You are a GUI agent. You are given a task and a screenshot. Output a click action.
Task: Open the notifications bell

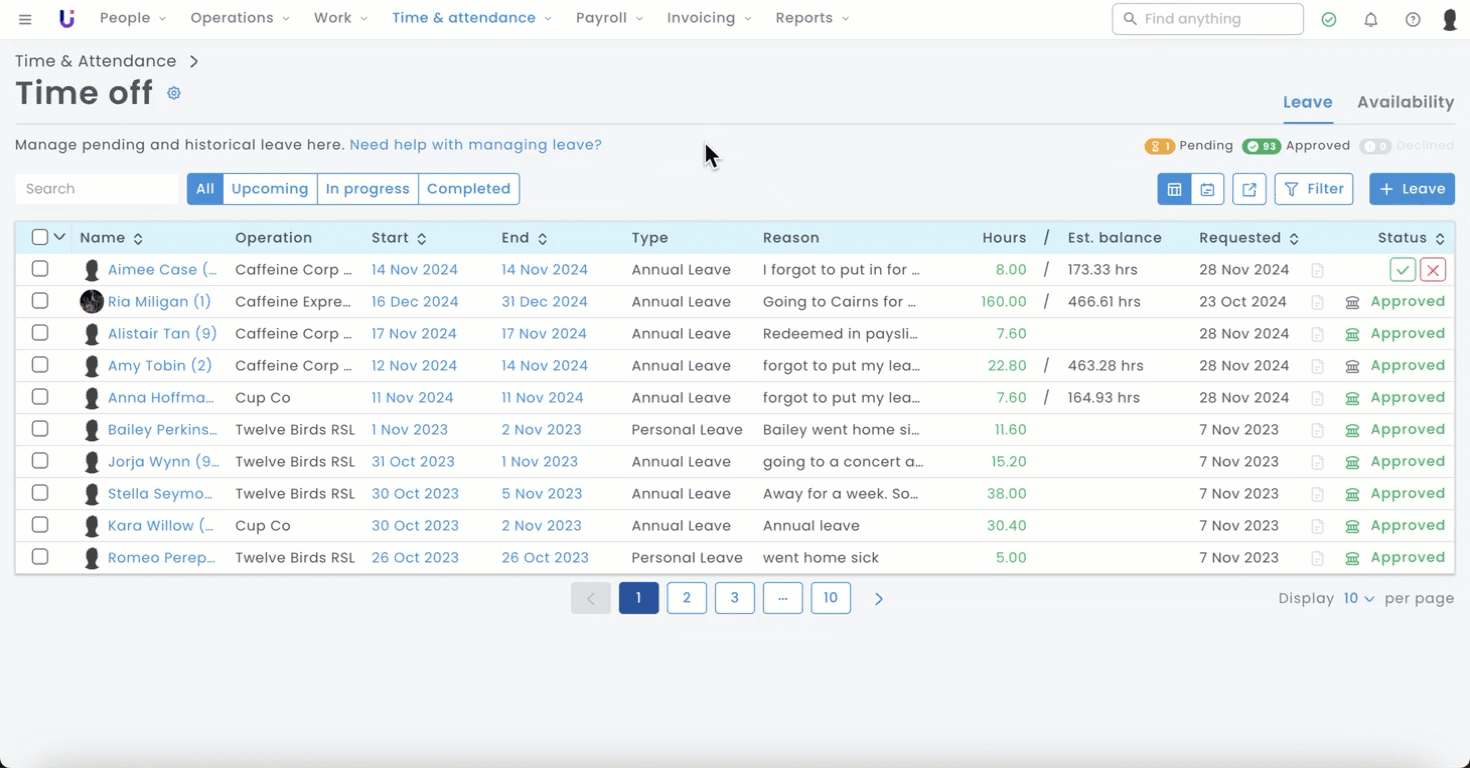coord(1371,19)
